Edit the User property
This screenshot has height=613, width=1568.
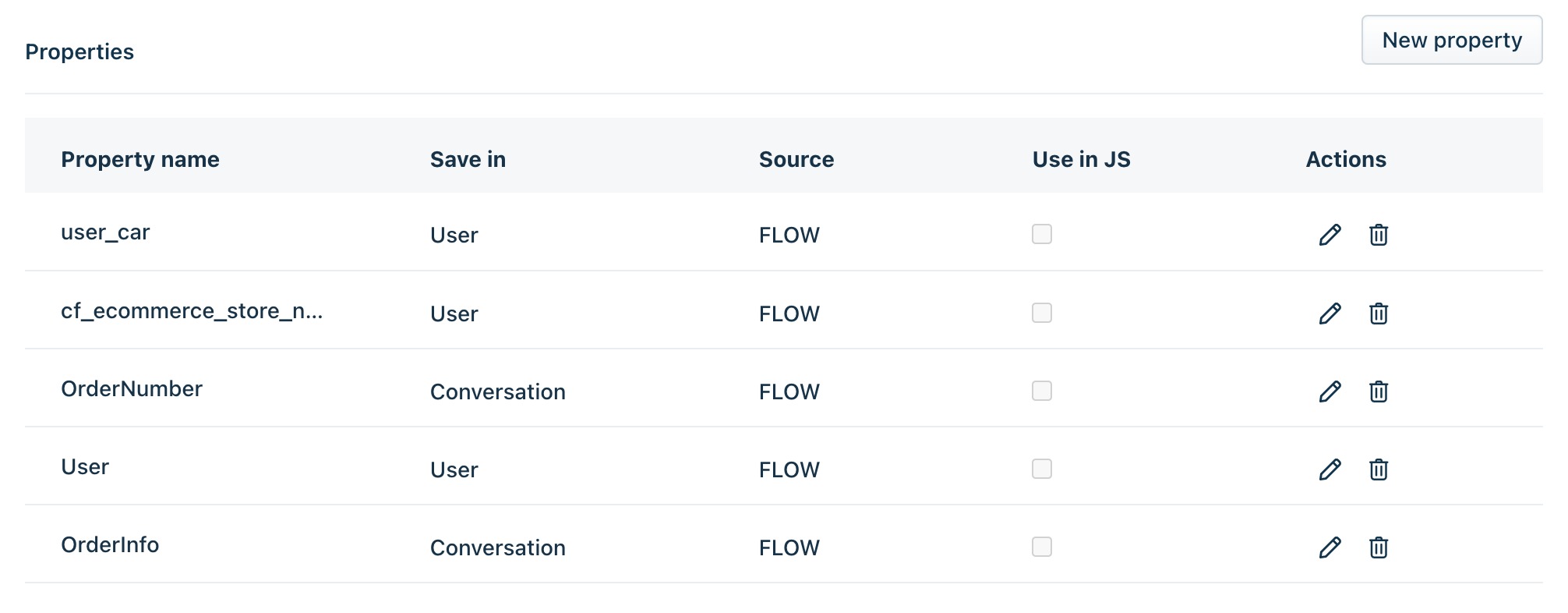1330,469
